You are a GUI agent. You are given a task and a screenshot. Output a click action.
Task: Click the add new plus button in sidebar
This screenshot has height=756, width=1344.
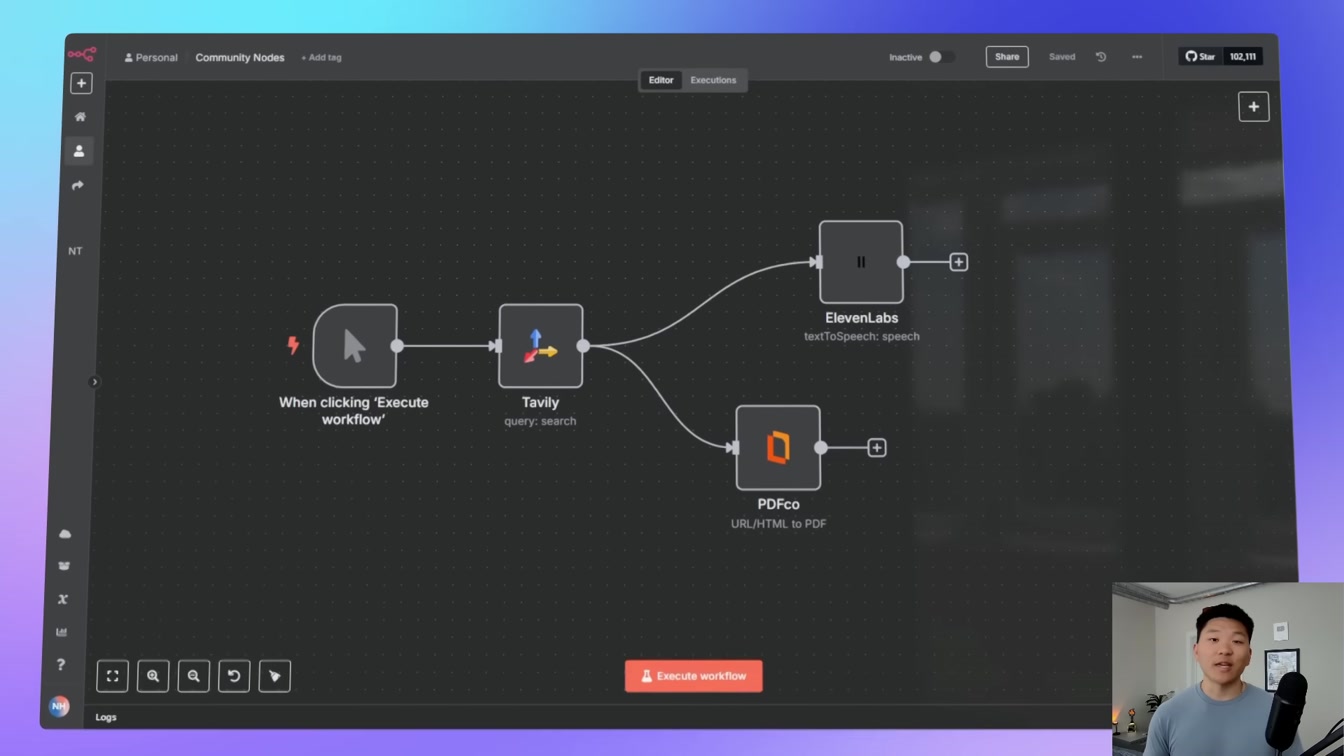point(81,83)
